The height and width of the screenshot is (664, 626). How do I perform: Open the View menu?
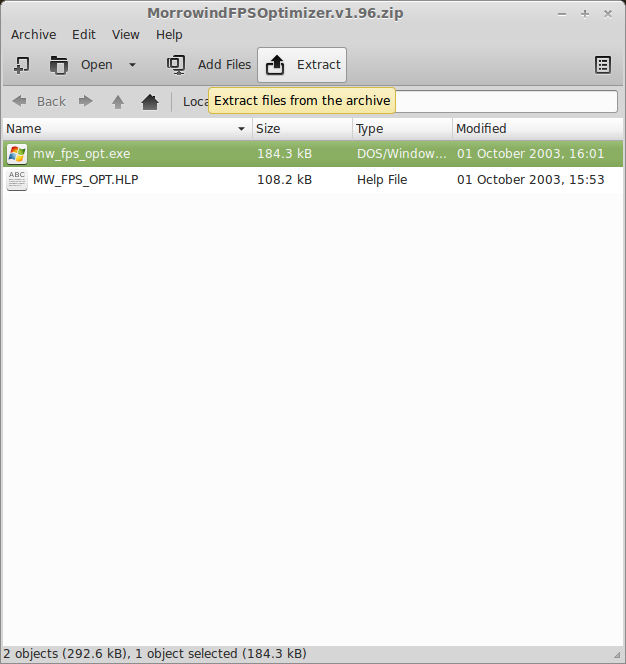coord(125,34)
